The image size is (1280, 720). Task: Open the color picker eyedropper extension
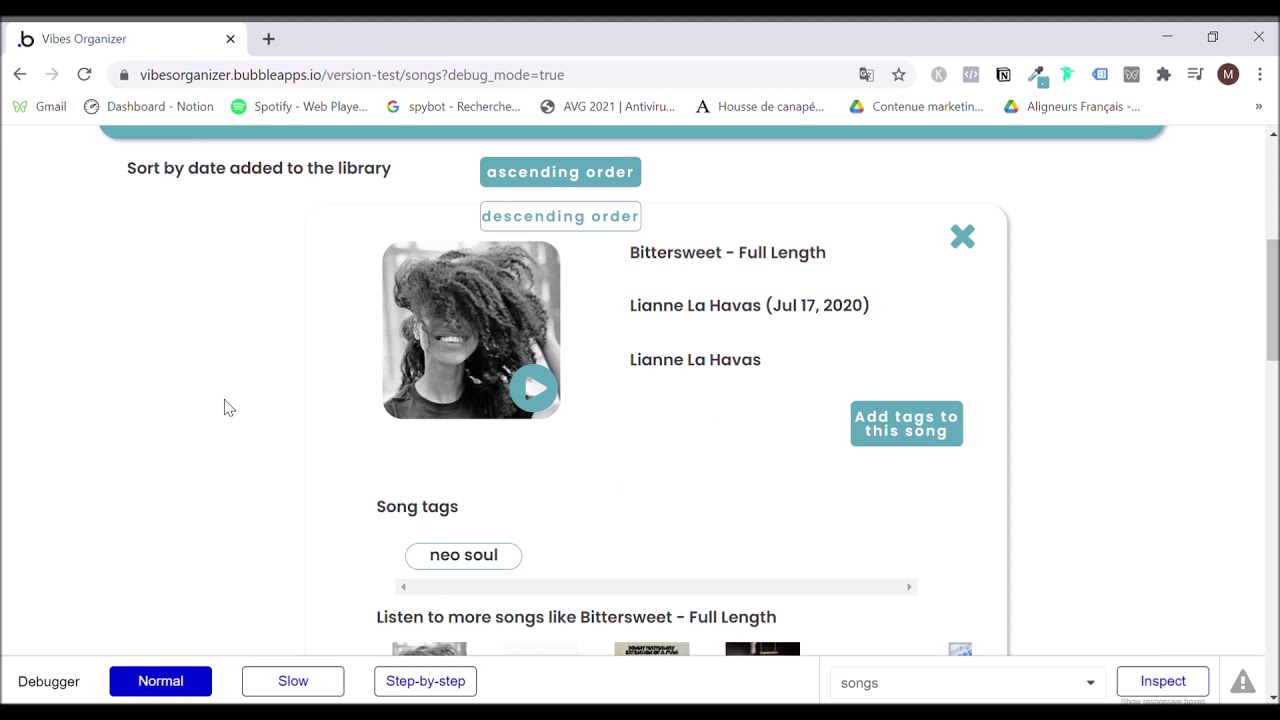(1036, 75)
